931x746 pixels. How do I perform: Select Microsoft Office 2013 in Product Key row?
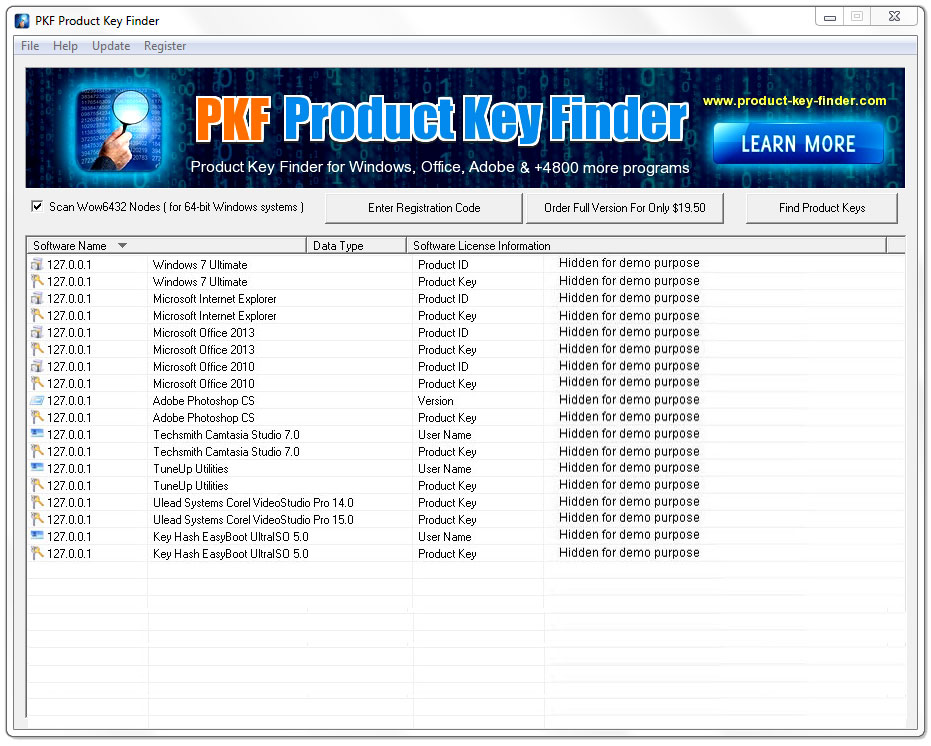coord(204,350)
